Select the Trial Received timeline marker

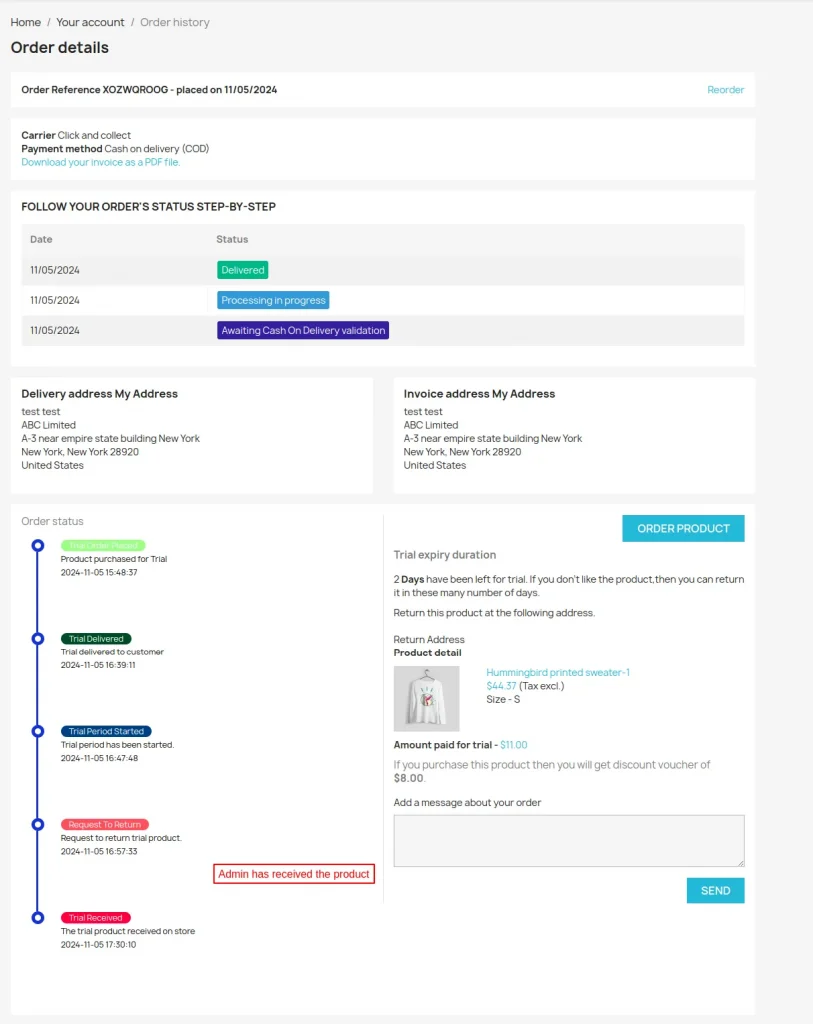click(38, 917)
